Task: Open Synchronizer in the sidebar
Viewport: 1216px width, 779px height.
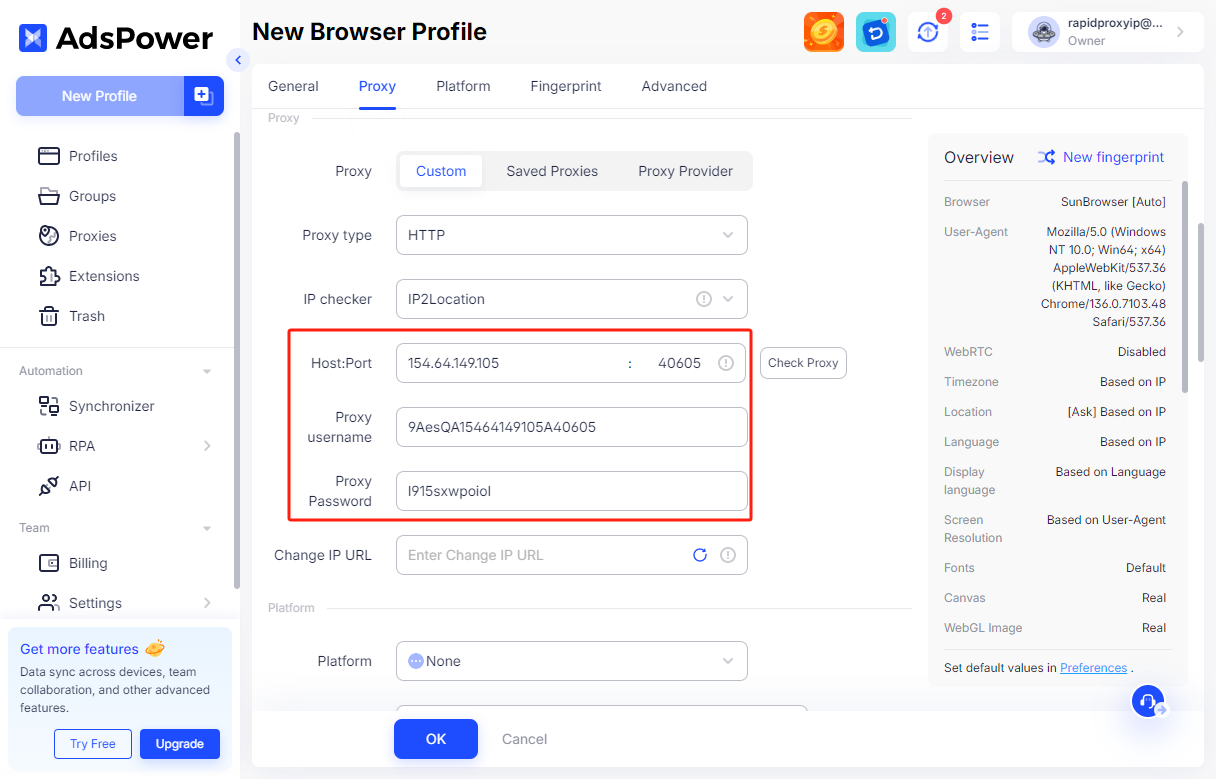Action: (111, 406)
